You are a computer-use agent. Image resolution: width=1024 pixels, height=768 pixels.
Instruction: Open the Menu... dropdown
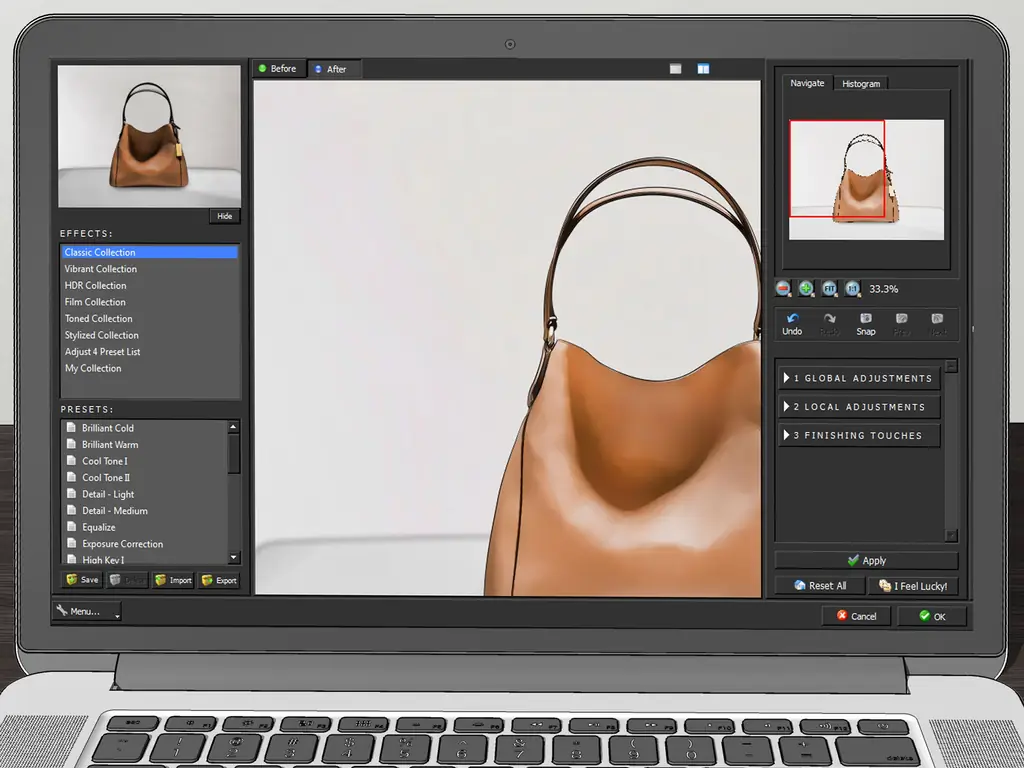[x=87, y=611]
